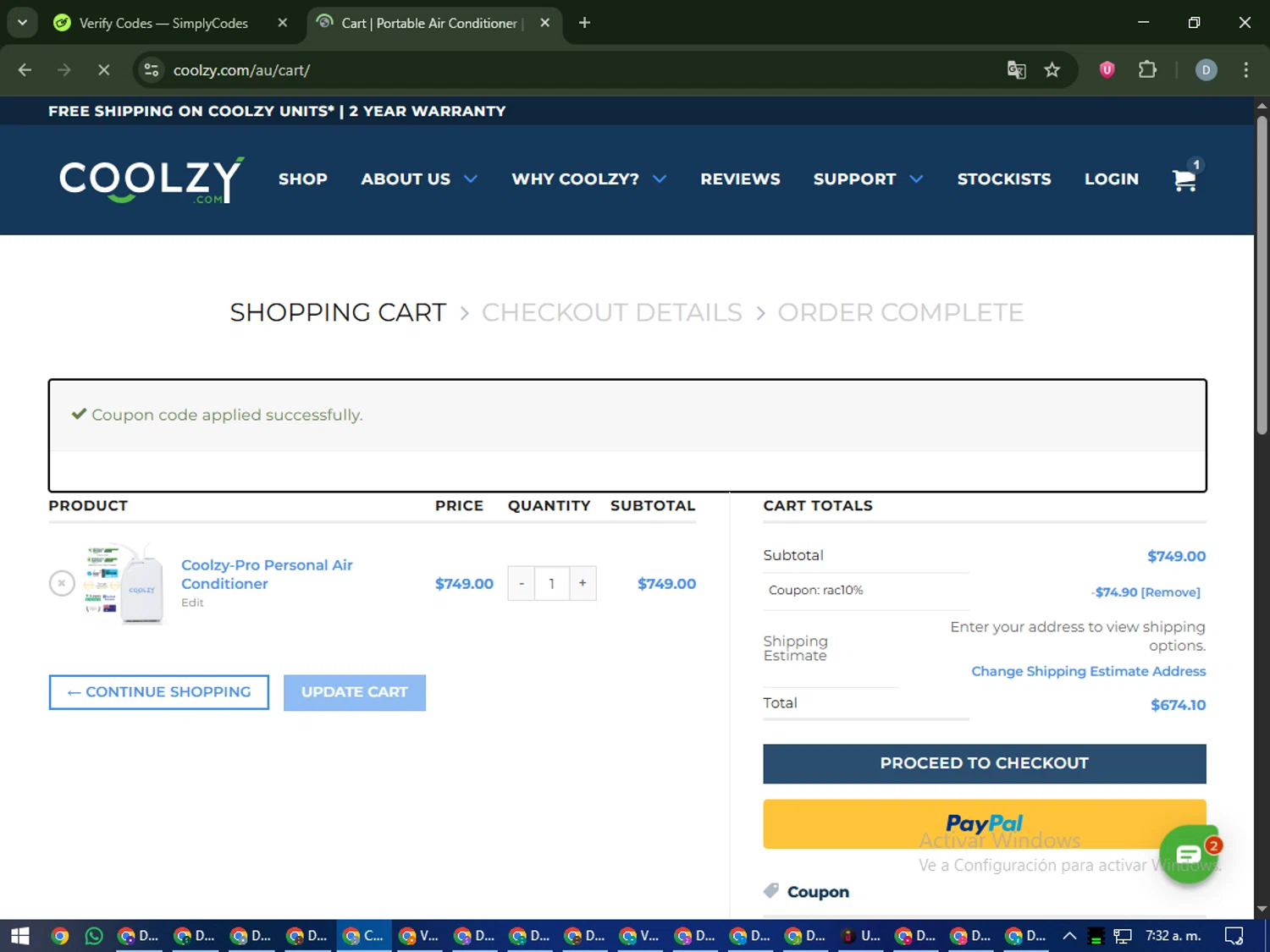This screenshot has height=952, width=1270.
Task: Remove Coolzy-Pro from the cart
Action: 62,583
